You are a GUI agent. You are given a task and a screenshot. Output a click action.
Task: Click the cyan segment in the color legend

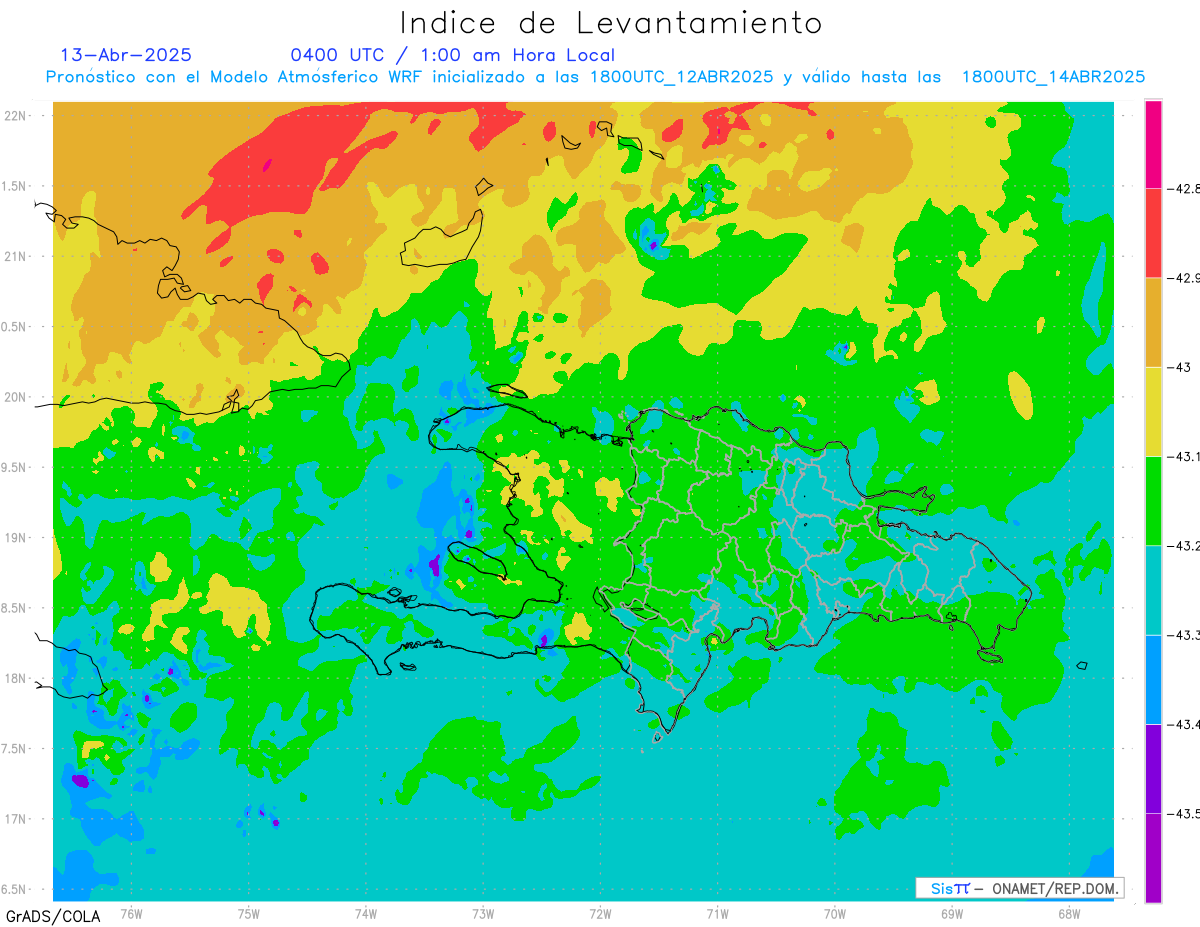(1153, 590)
